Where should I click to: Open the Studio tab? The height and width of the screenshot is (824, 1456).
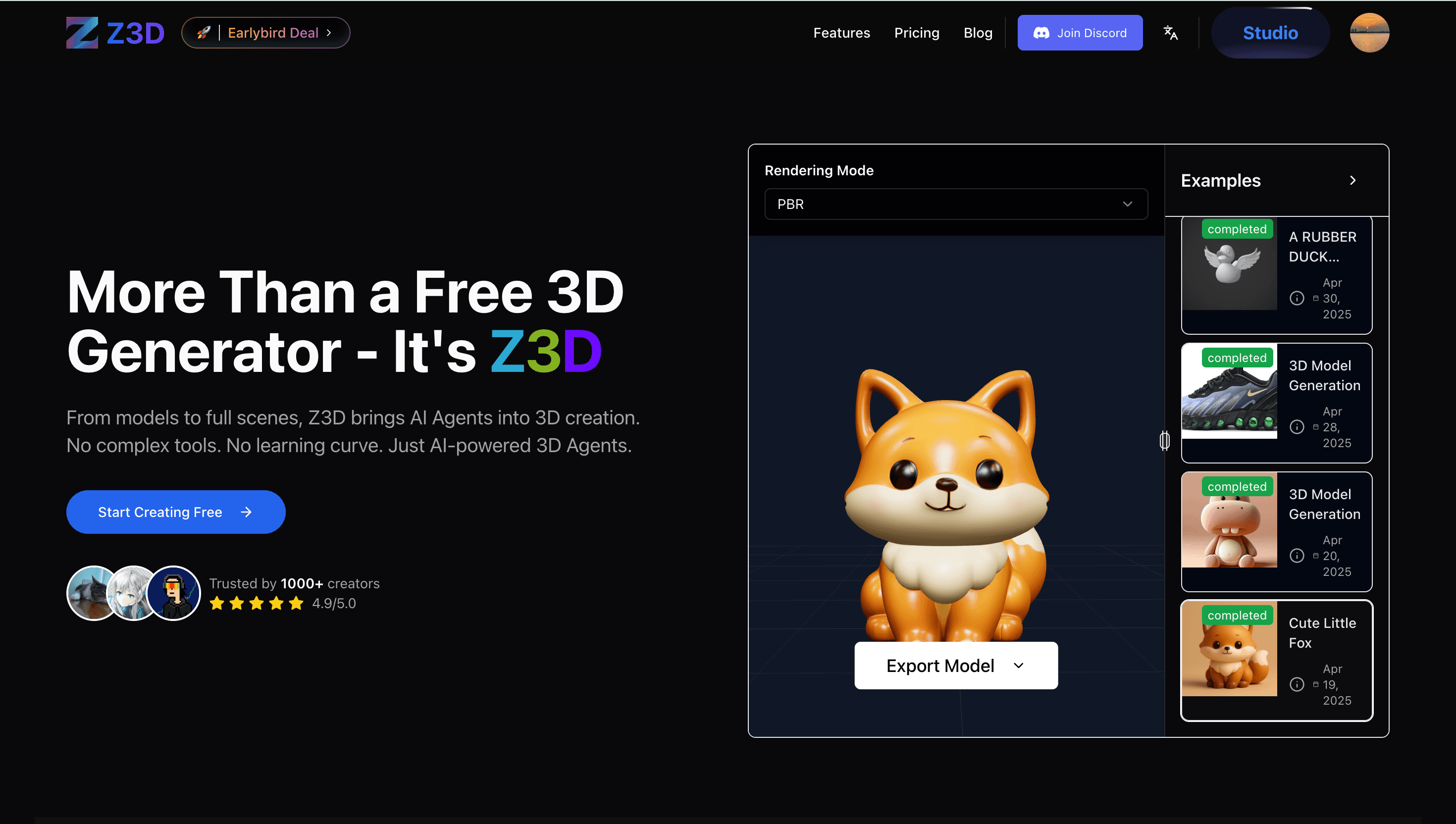click(1270, 33)
